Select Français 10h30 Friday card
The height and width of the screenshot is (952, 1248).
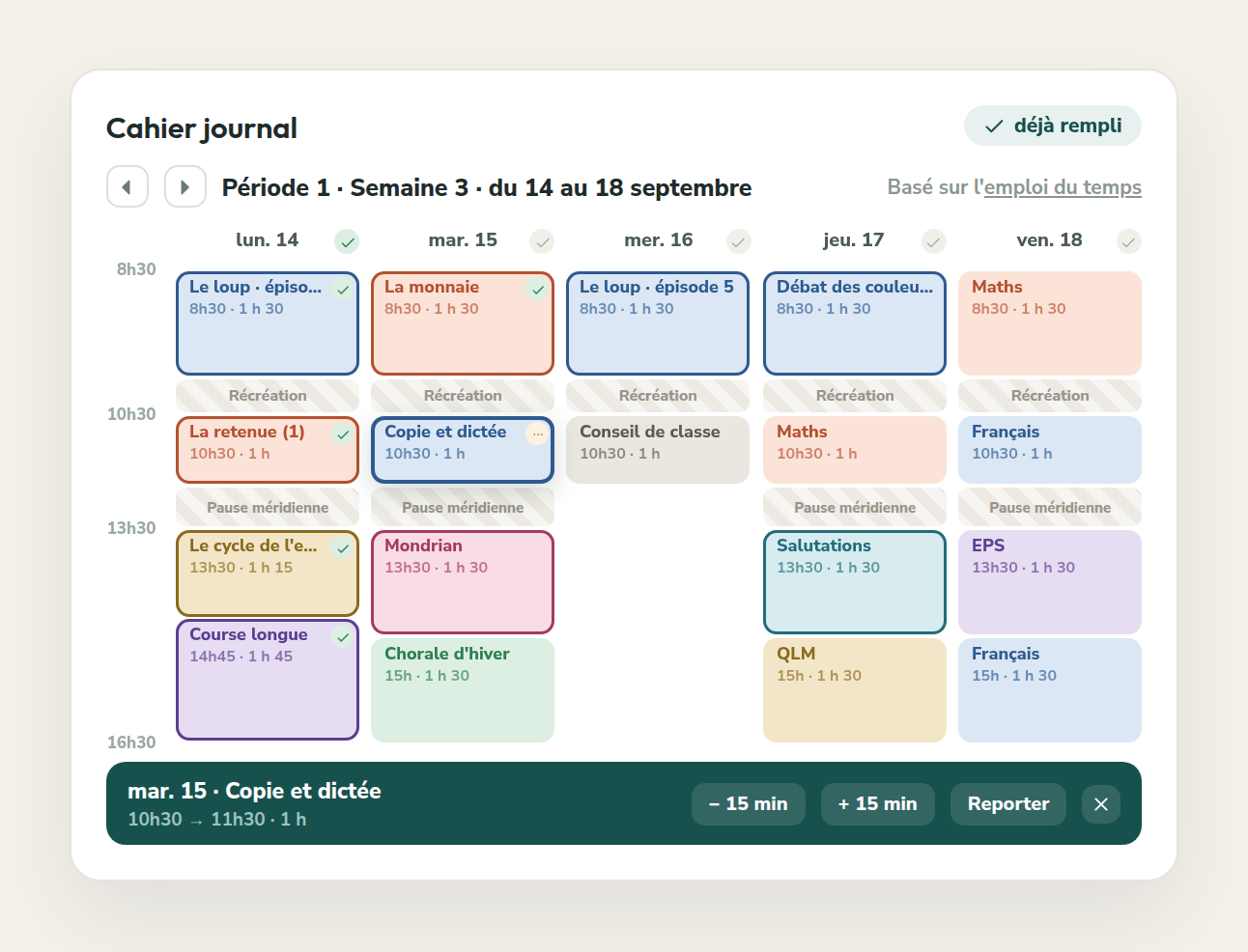pyautogui.click(x=1050, y=450)
